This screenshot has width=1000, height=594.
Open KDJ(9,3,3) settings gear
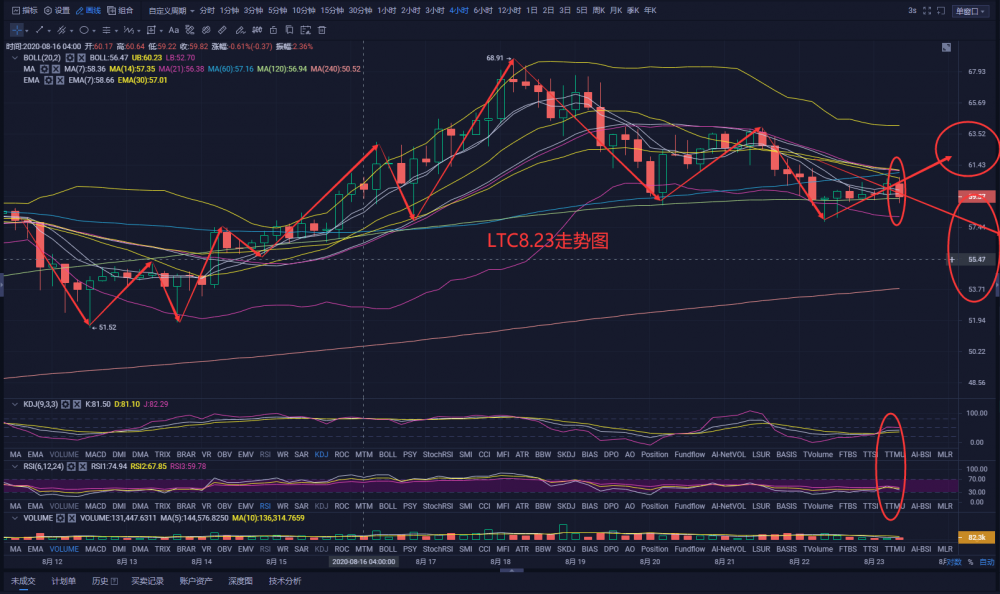tap(65, 405)
